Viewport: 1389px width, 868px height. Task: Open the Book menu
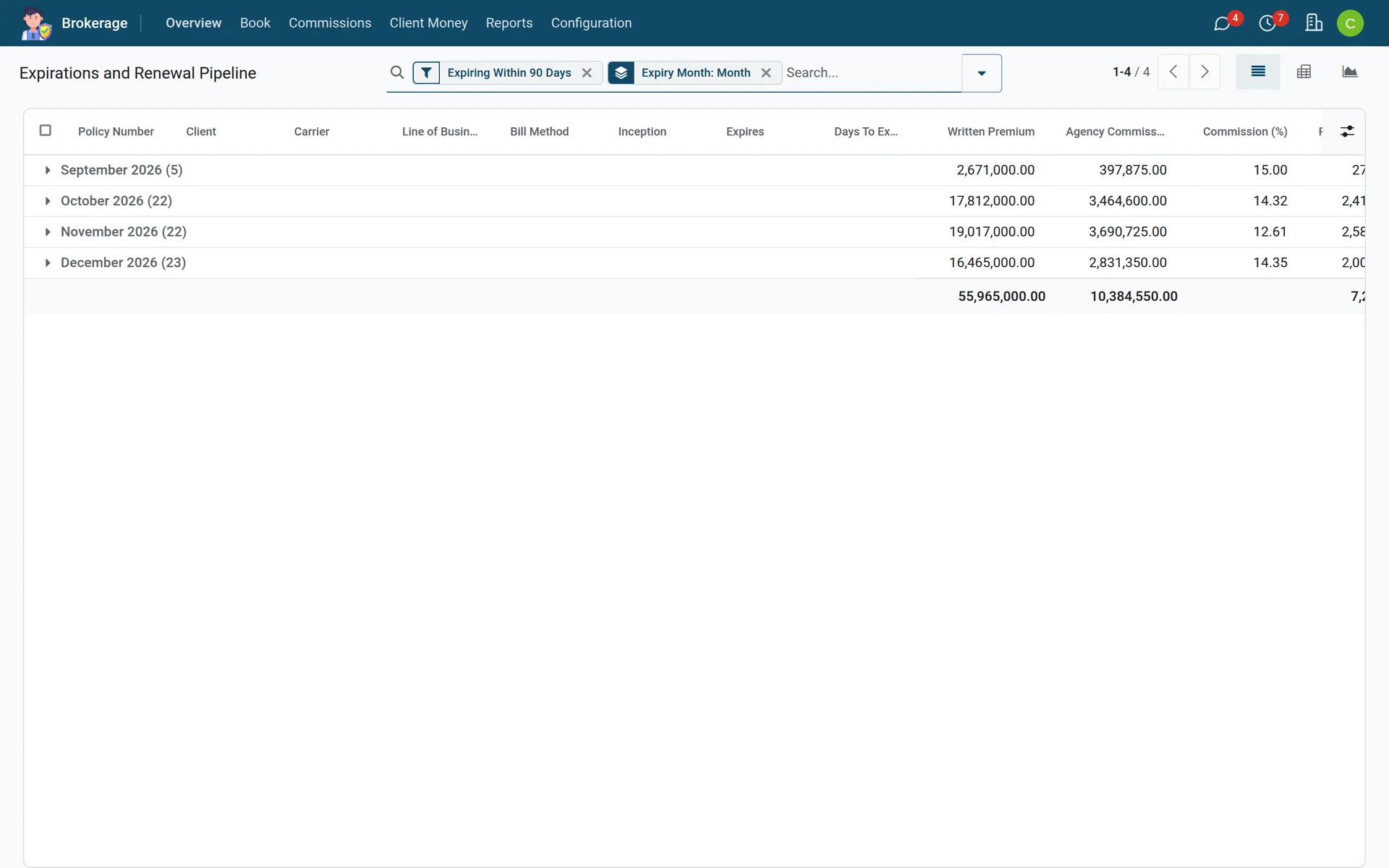click(x=255, y=23)
